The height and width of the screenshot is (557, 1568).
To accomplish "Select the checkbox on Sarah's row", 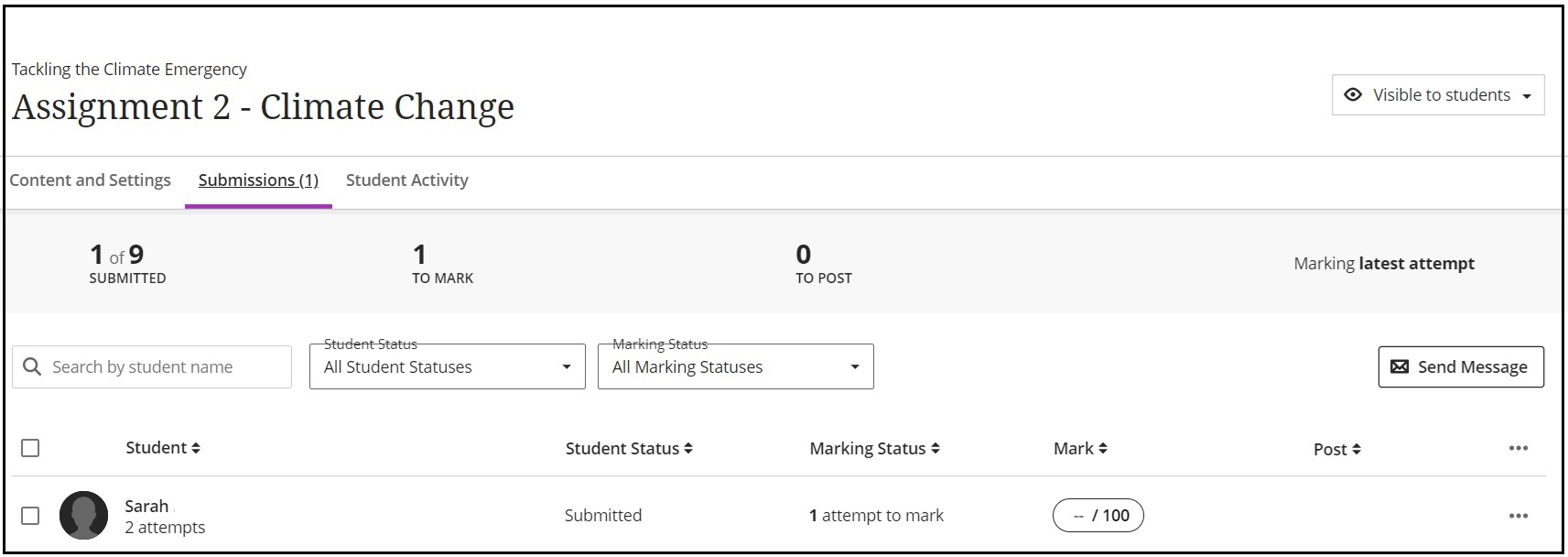I will click(30, 515).
